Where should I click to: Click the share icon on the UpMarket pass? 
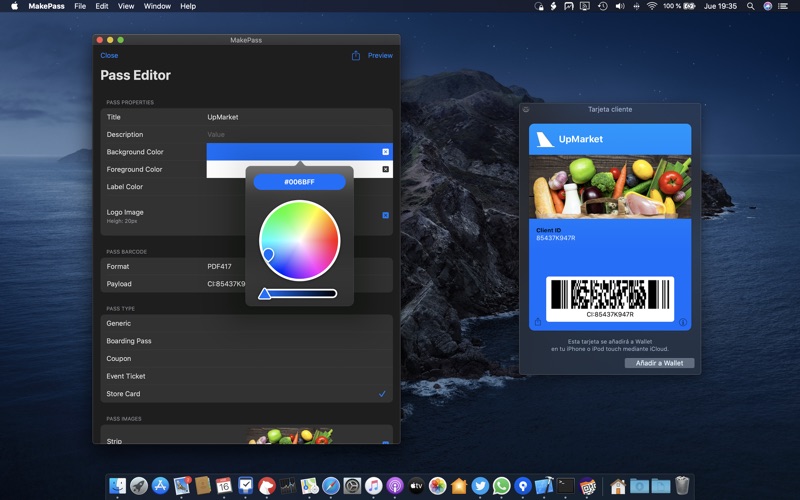click(538, 322)
